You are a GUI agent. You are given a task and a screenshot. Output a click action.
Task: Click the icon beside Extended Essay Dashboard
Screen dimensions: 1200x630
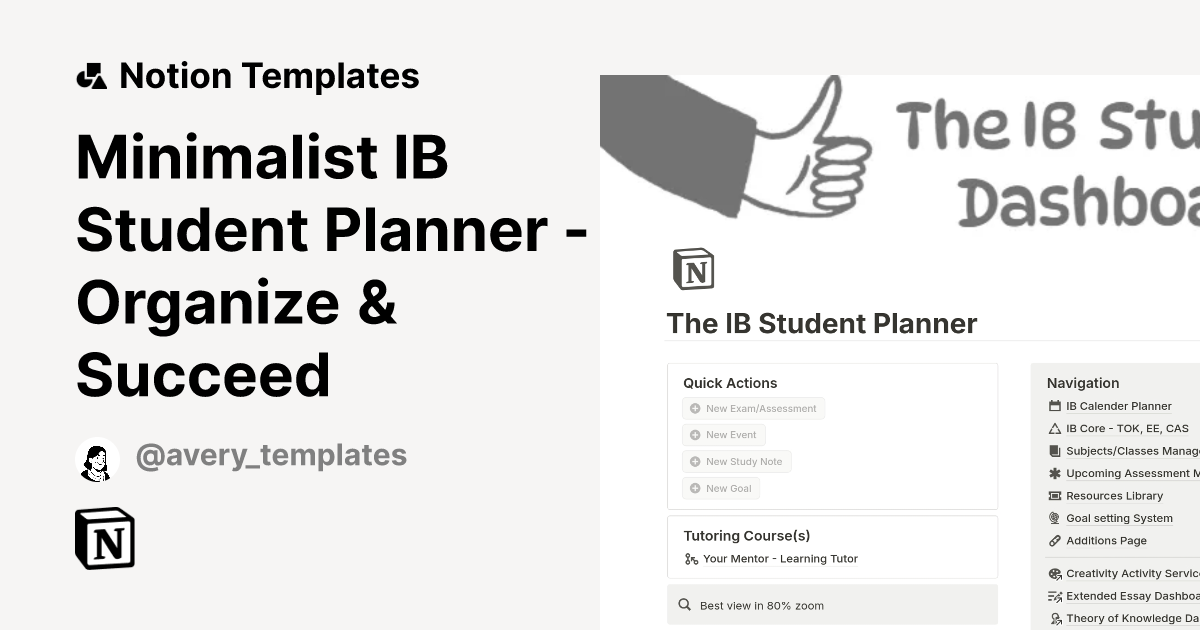[1054, 595]
